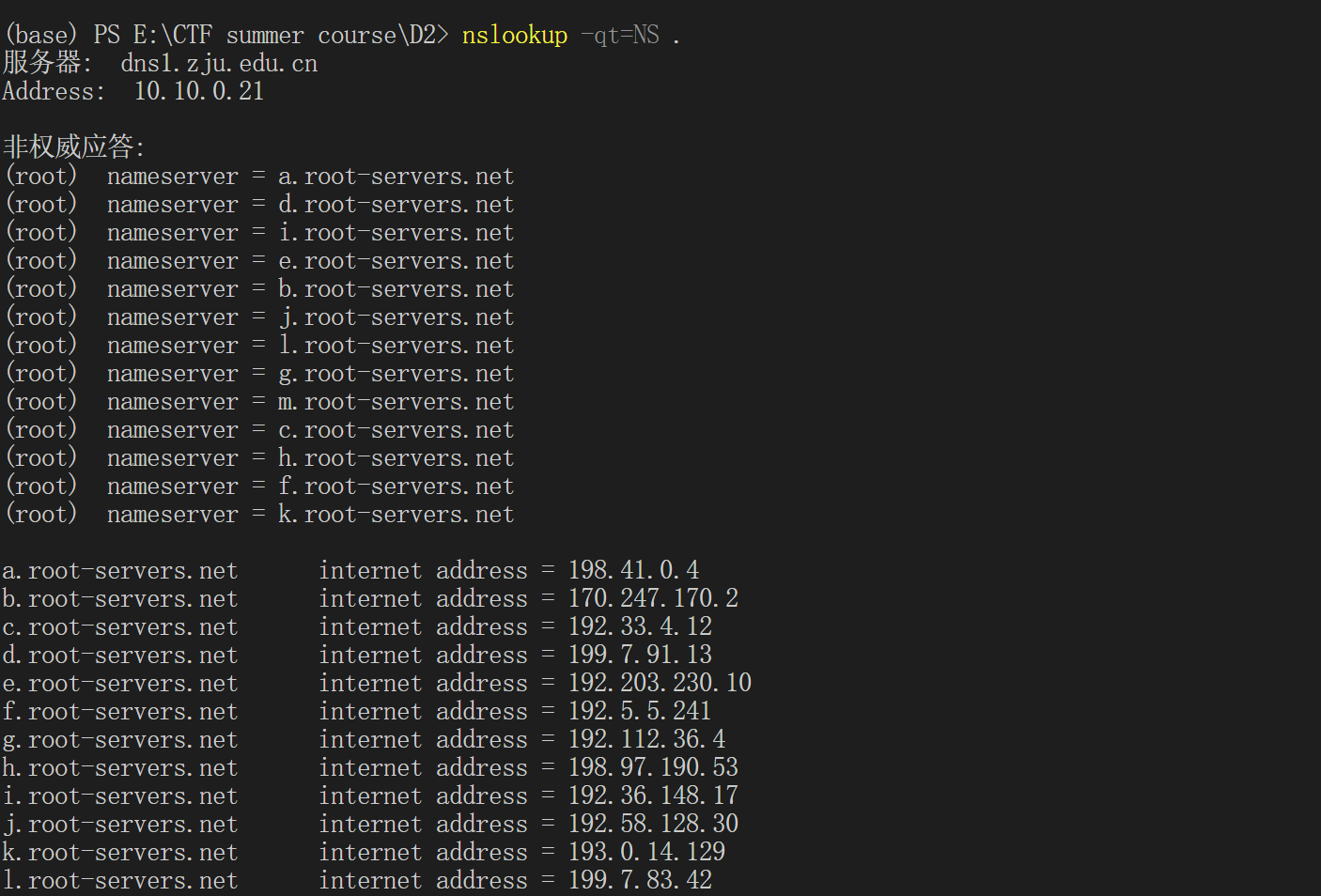This screenshot has height=896, width=1321.
Task: Click nameserver entry m.root-servers.net
Action: pyautogui.click(x=396, y=402)
